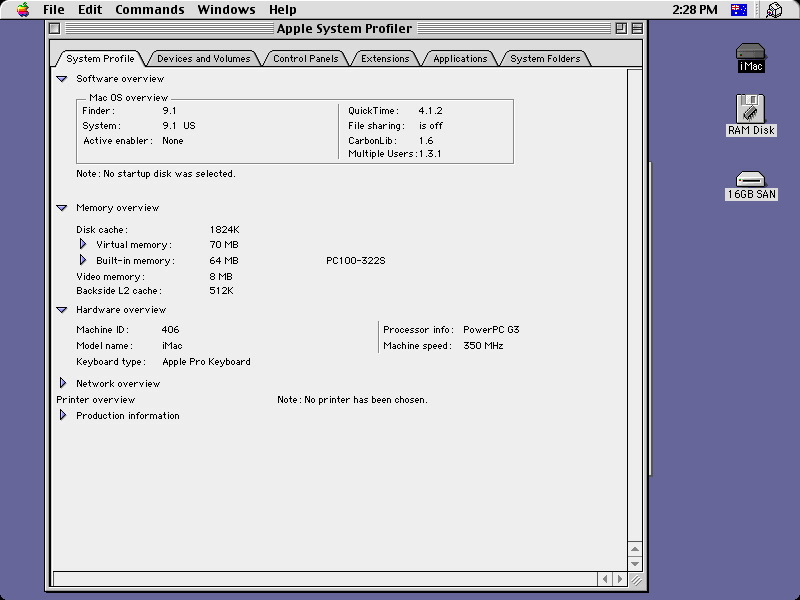Click the System version '9.1 US'
This screenshot has width=800, height=600.
click(179, 126)
